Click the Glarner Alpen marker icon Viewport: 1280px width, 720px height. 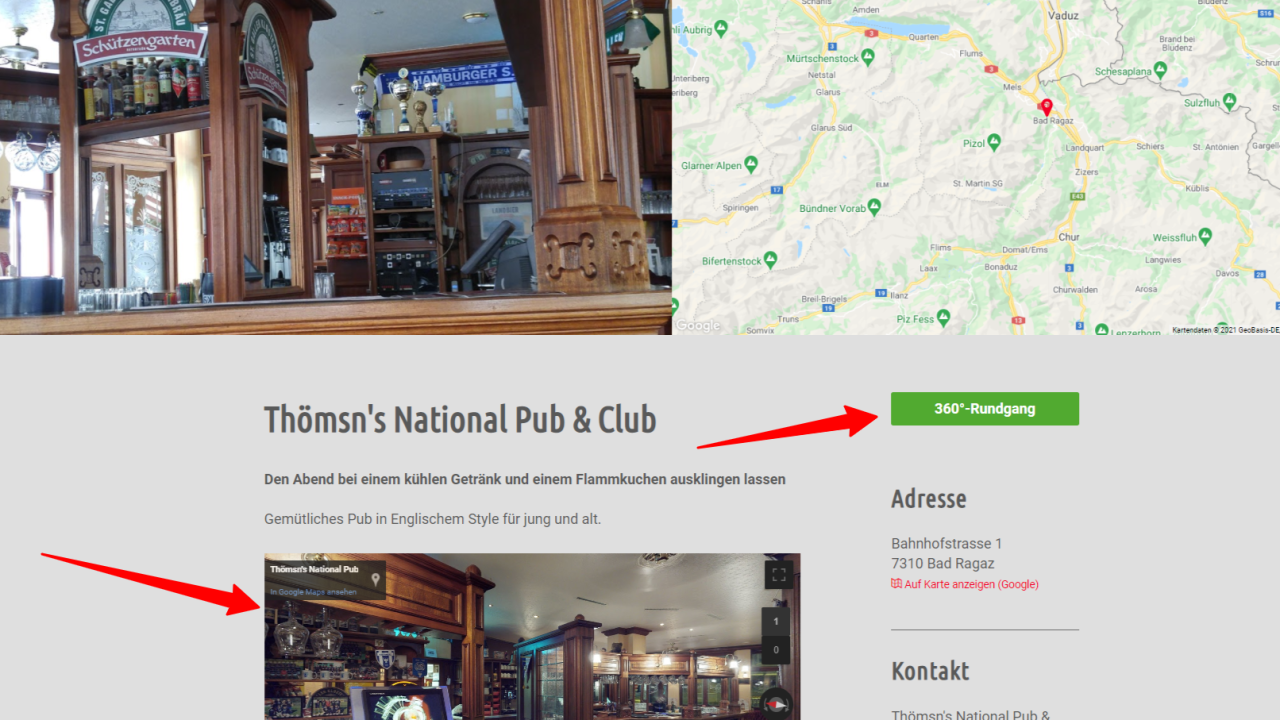click(x=751, y=164)
